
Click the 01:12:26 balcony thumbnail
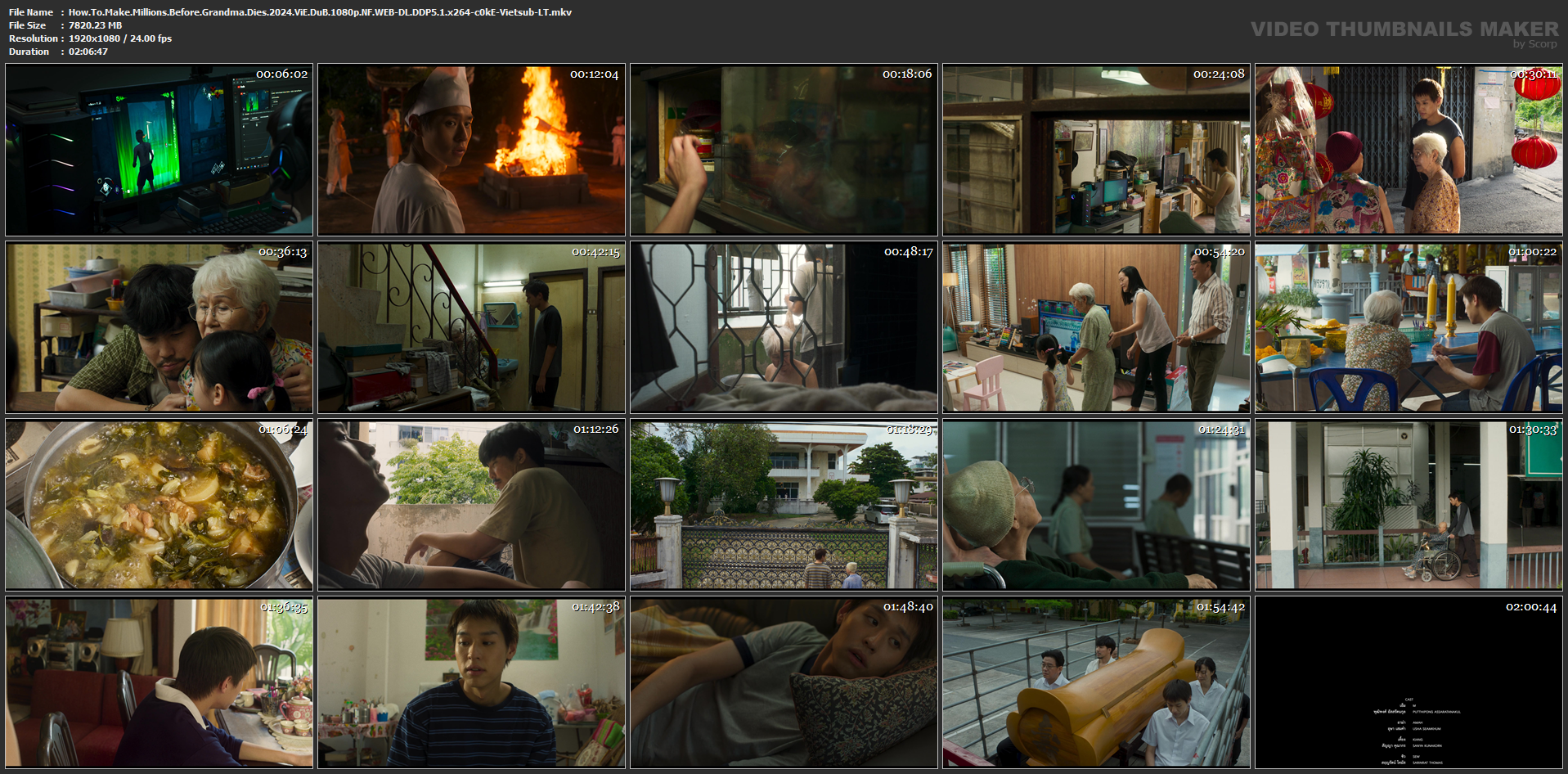click(x=472, y=505)
